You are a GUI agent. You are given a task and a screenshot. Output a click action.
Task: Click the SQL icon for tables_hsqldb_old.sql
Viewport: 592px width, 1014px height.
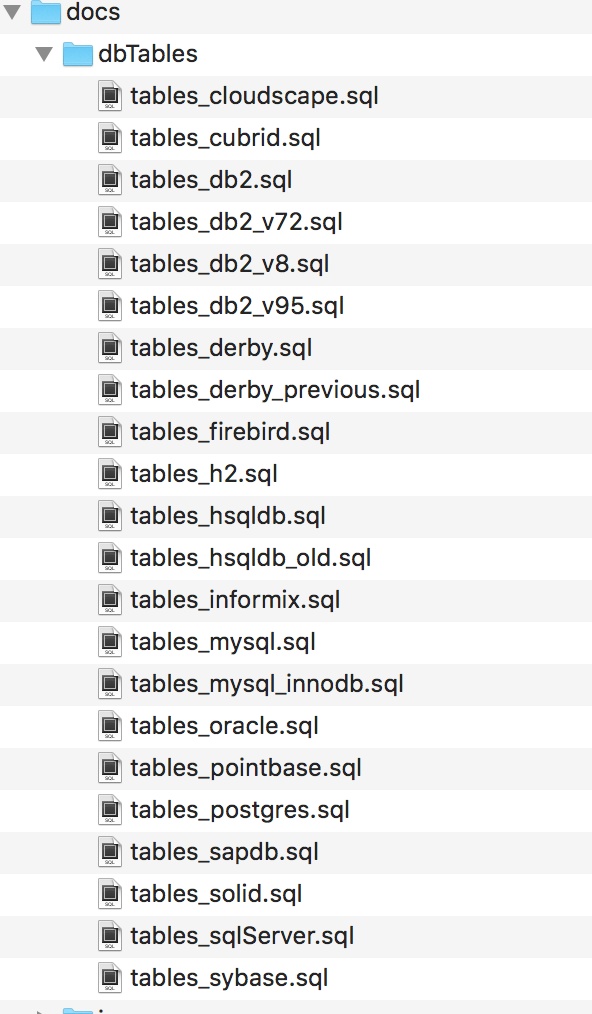110,559
